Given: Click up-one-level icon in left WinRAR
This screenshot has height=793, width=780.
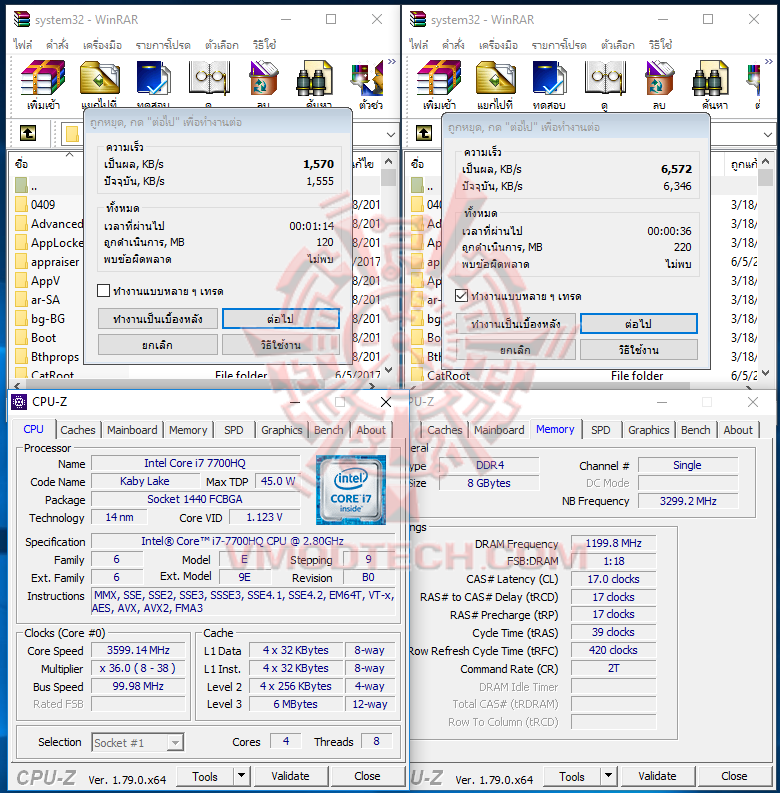Looking at the screenshot, I should point(28,134).
